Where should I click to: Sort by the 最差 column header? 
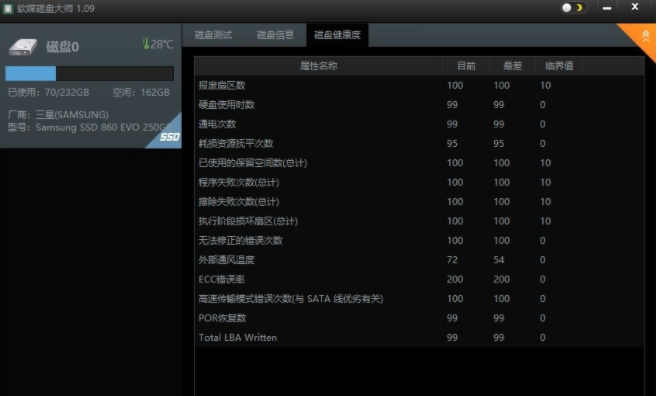[x=512, y=66]
